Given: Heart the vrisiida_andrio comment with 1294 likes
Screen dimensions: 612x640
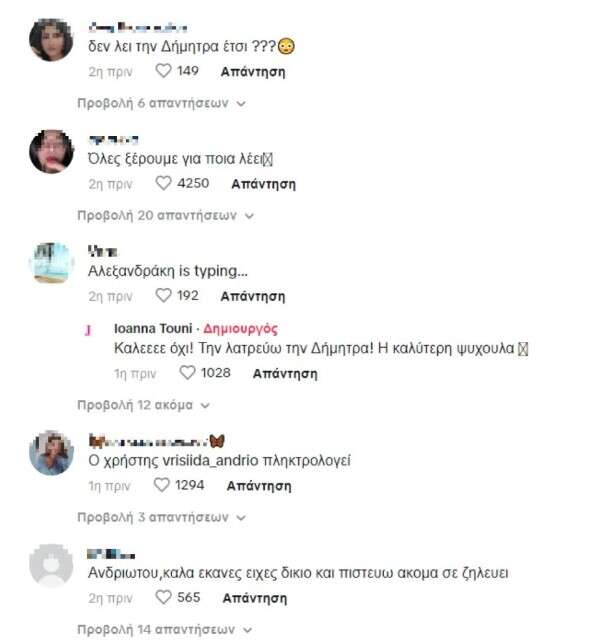Looking at the screenshot, I should [161, 485].
